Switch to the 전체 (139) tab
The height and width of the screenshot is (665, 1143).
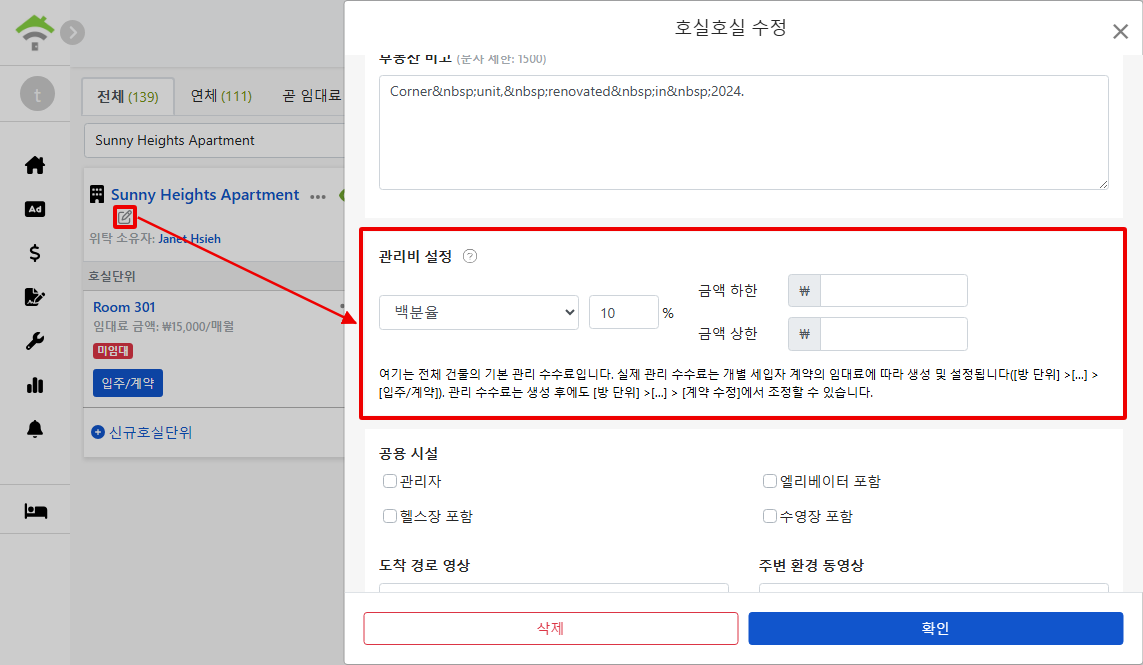point(128,96)
